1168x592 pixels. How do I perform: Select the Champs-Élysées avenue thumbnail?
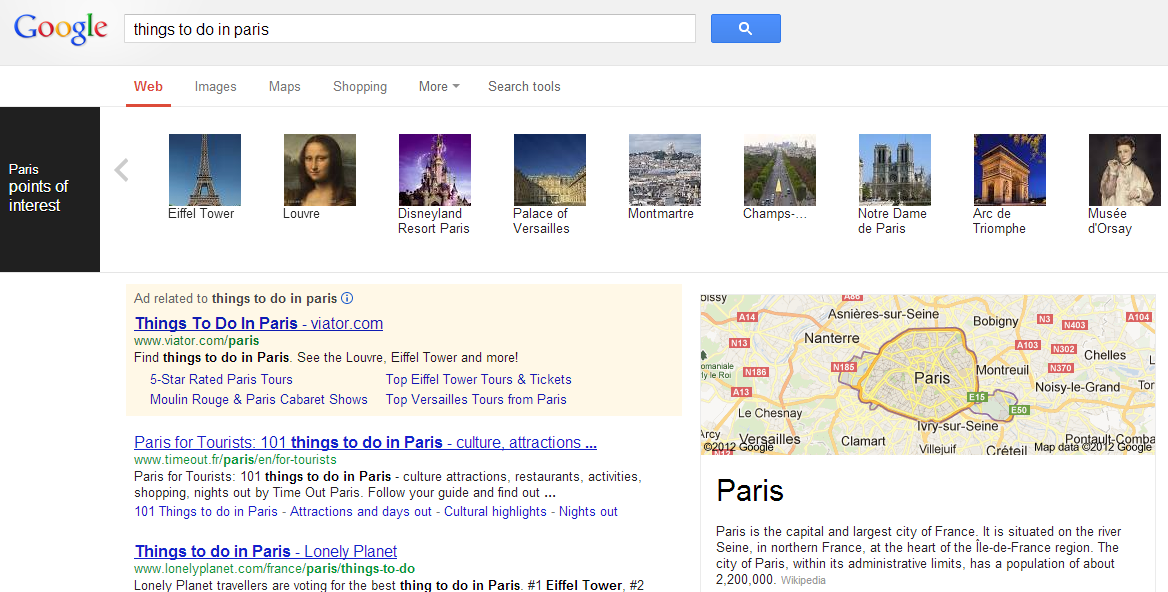(x=780, y=170)
